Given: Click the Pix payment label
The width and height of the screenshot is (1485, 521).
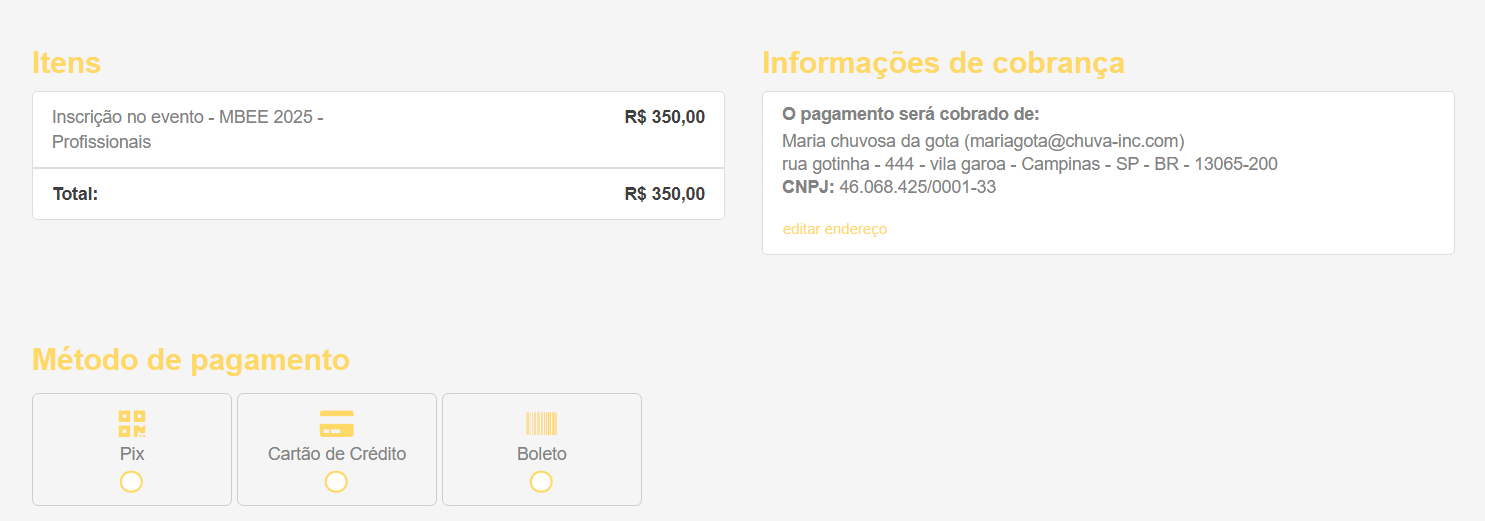Looking at the screenshot, I should [x=132, y=454].
